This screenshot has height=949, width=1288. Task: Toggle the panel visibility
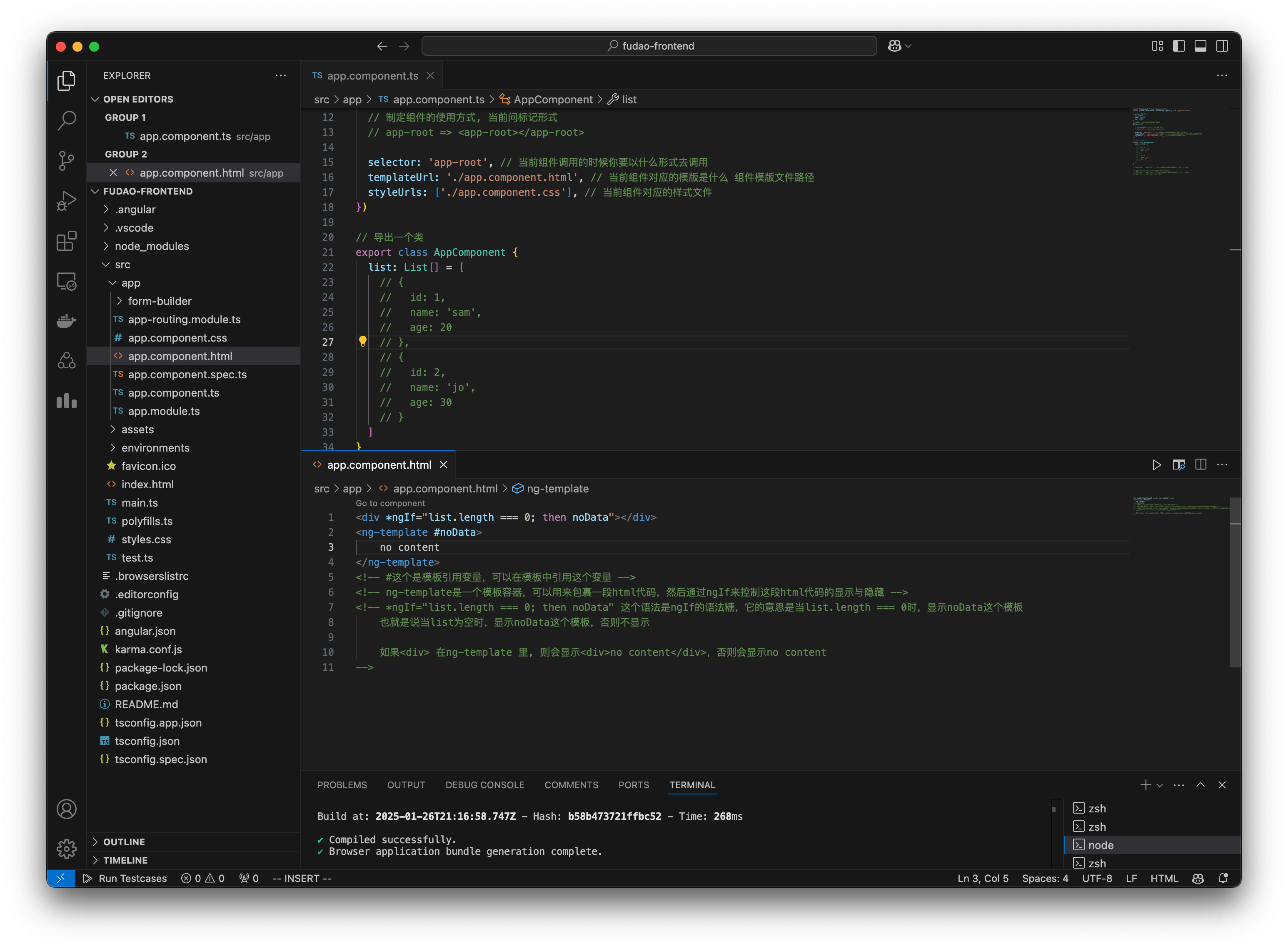coord(1200,46)
